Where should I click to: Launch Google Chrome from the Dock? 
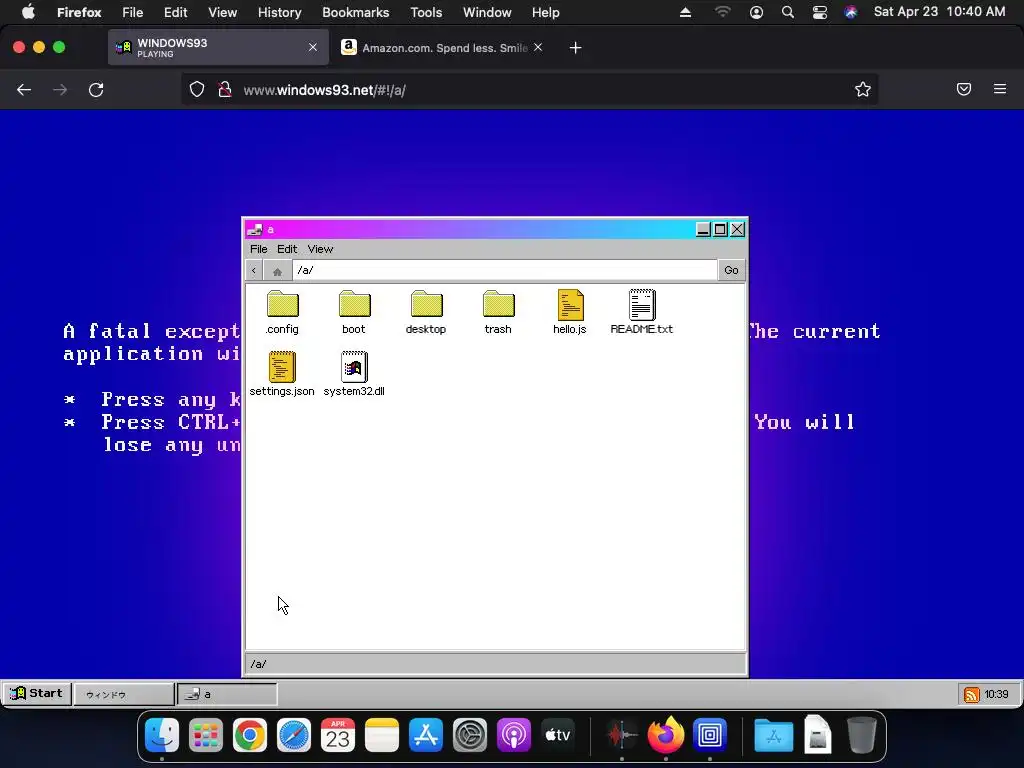(249, 735)
